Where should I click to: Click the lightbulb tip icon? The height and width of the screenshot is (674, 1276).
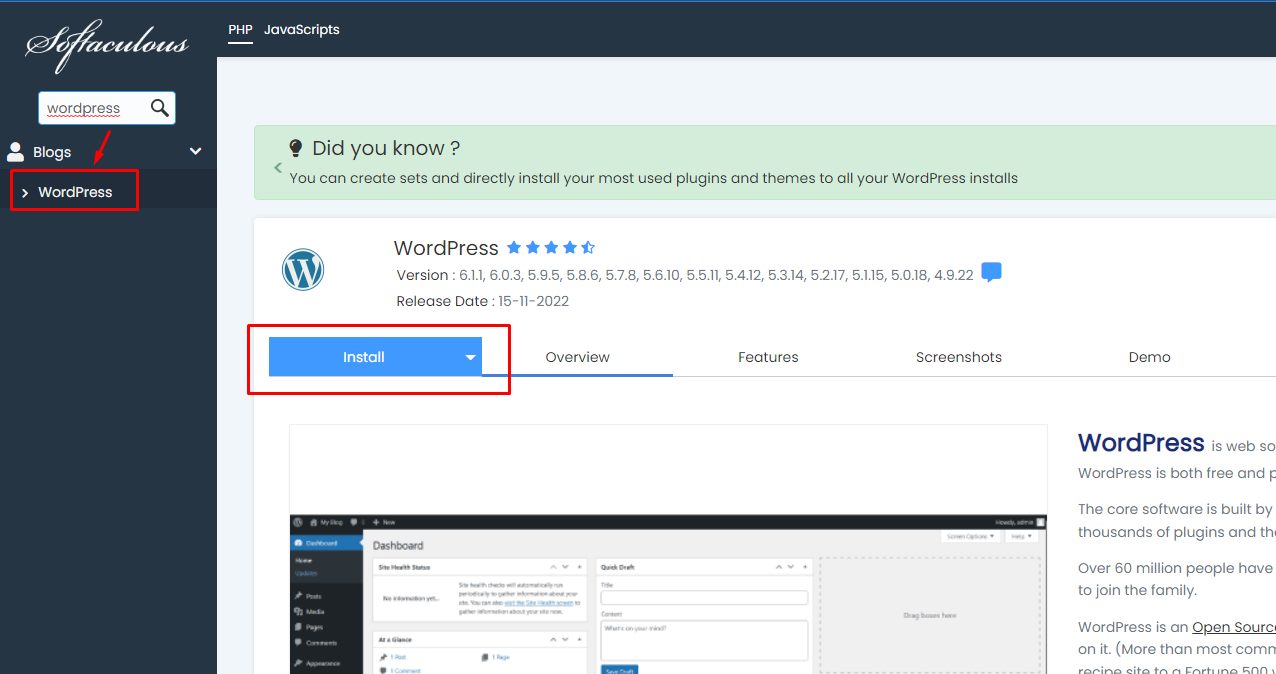(296, 148)
